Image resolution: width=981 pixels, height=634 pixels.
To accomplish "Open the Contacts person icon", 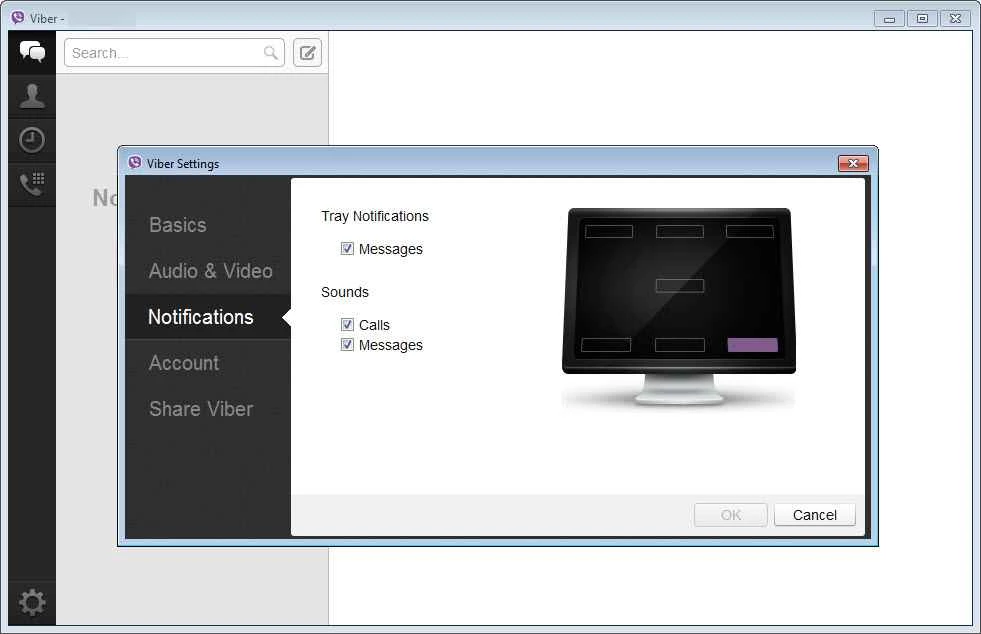I will 32,96.
